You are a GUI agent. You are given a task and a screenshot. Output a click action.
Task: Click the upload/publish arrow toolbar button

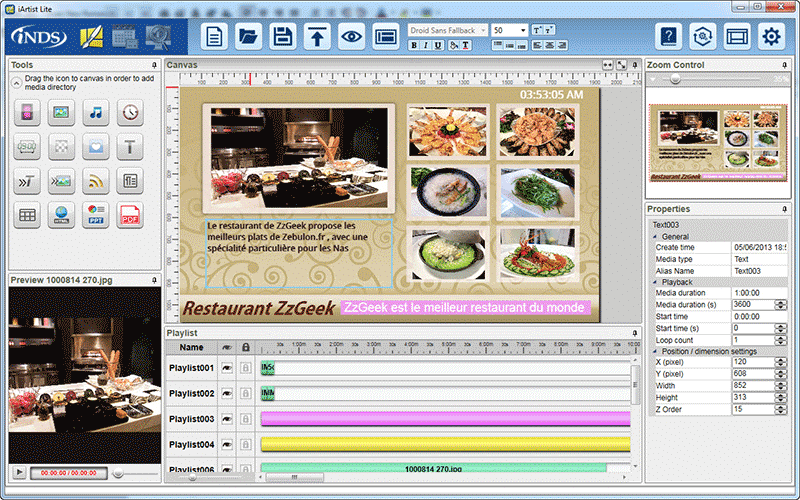point(317,37)
